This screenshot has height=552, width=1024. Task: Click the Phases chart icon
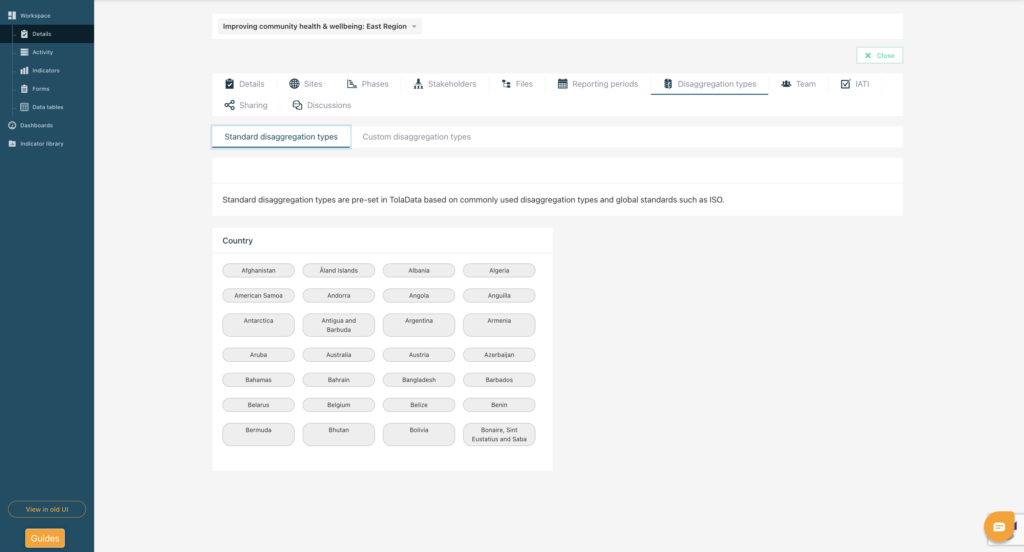pos(351,84)
